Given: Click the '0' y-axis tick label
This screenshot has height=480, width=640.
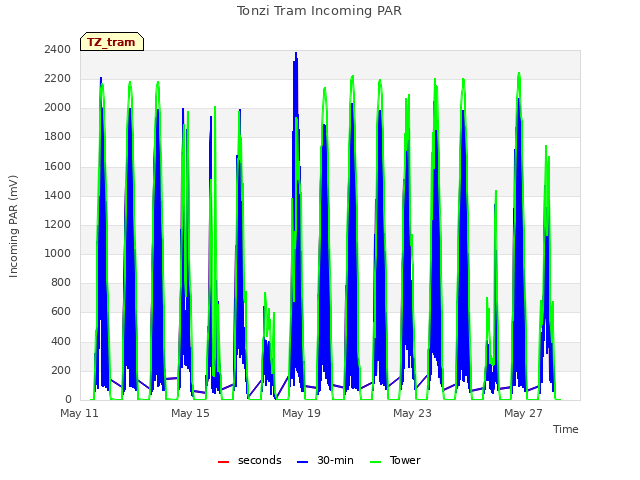Looking at the screenshot, I should (68, 399).
